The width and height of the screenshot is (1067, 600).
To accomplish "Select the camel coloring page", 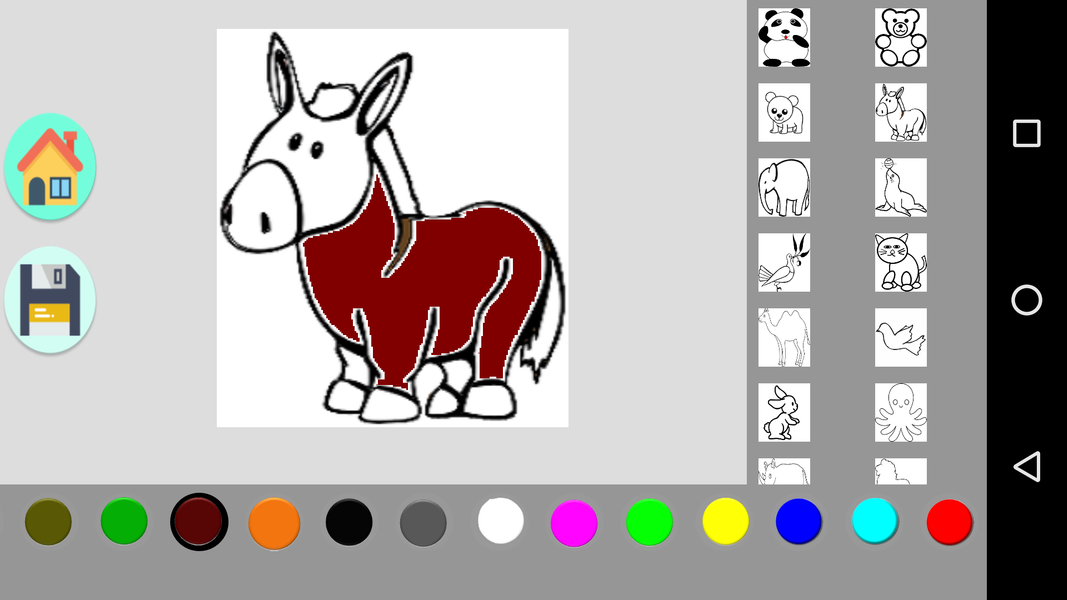I will (784, 337).
